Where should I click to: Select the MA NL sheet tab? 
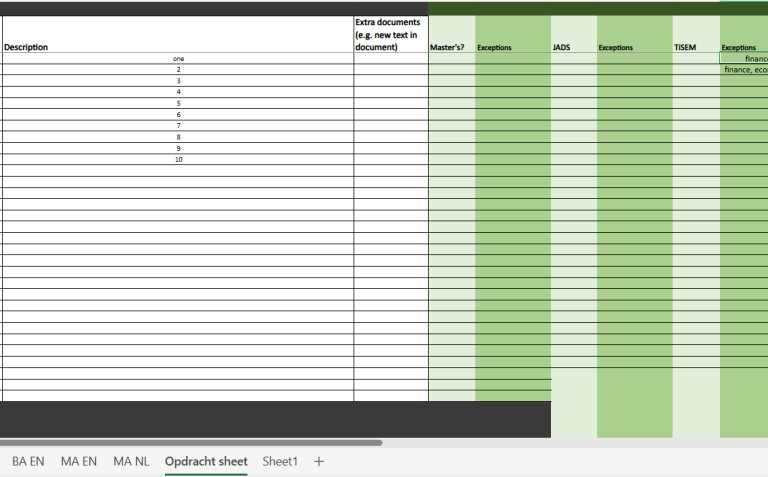(131, 461)
